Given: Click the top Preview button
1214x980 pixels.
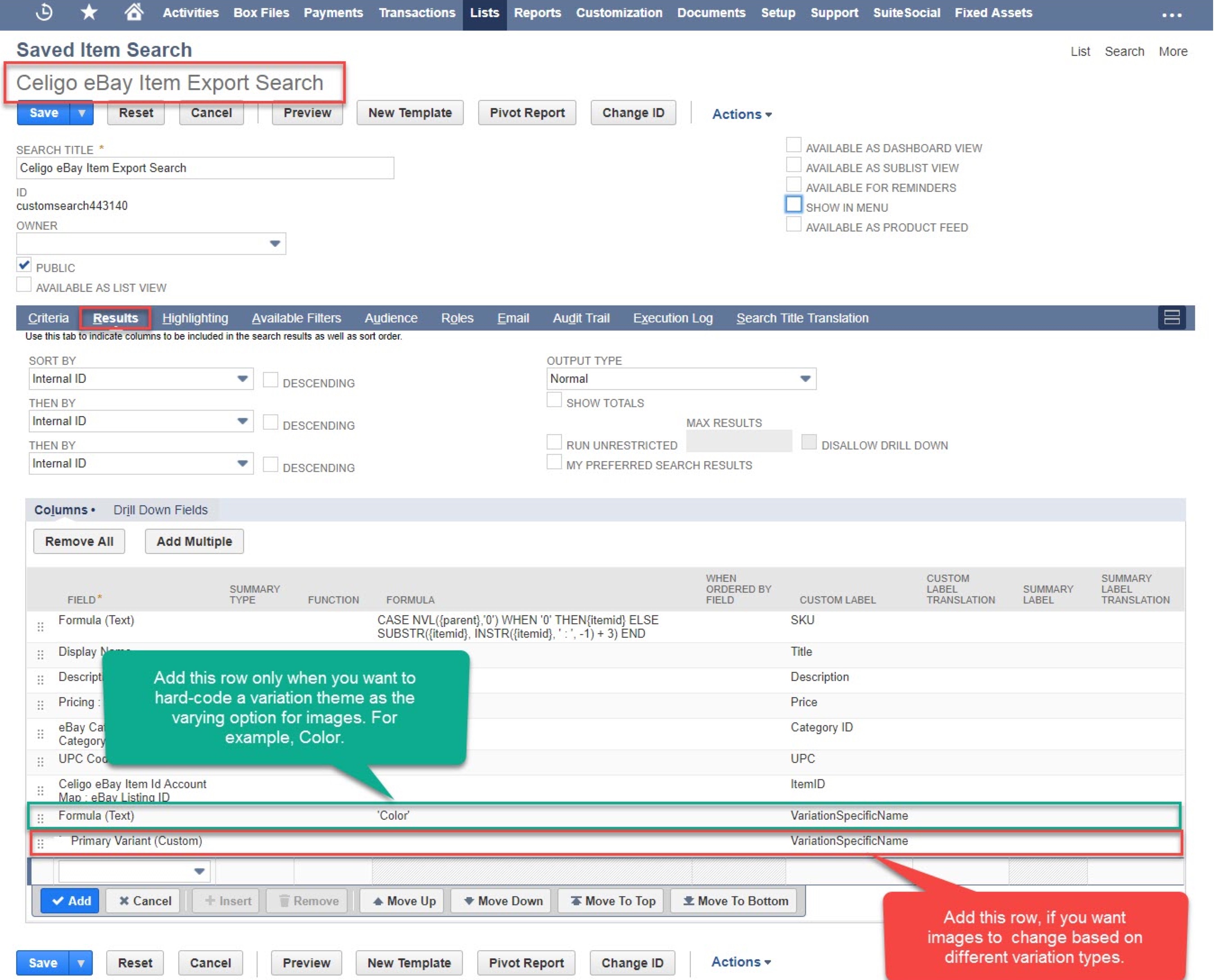Looking at the screenshot, I should tap(307, 113).
